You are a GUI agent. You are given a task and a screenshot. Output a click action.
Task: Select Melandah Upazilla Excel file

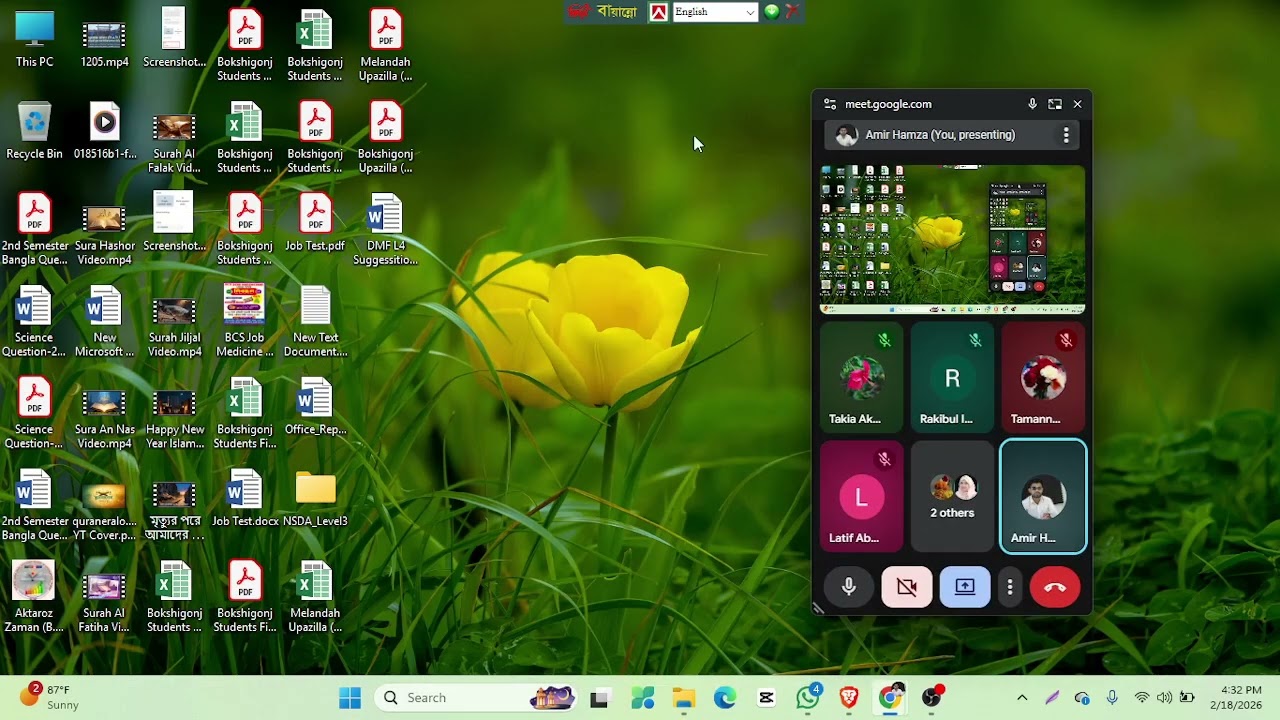[x=315, y=598]
